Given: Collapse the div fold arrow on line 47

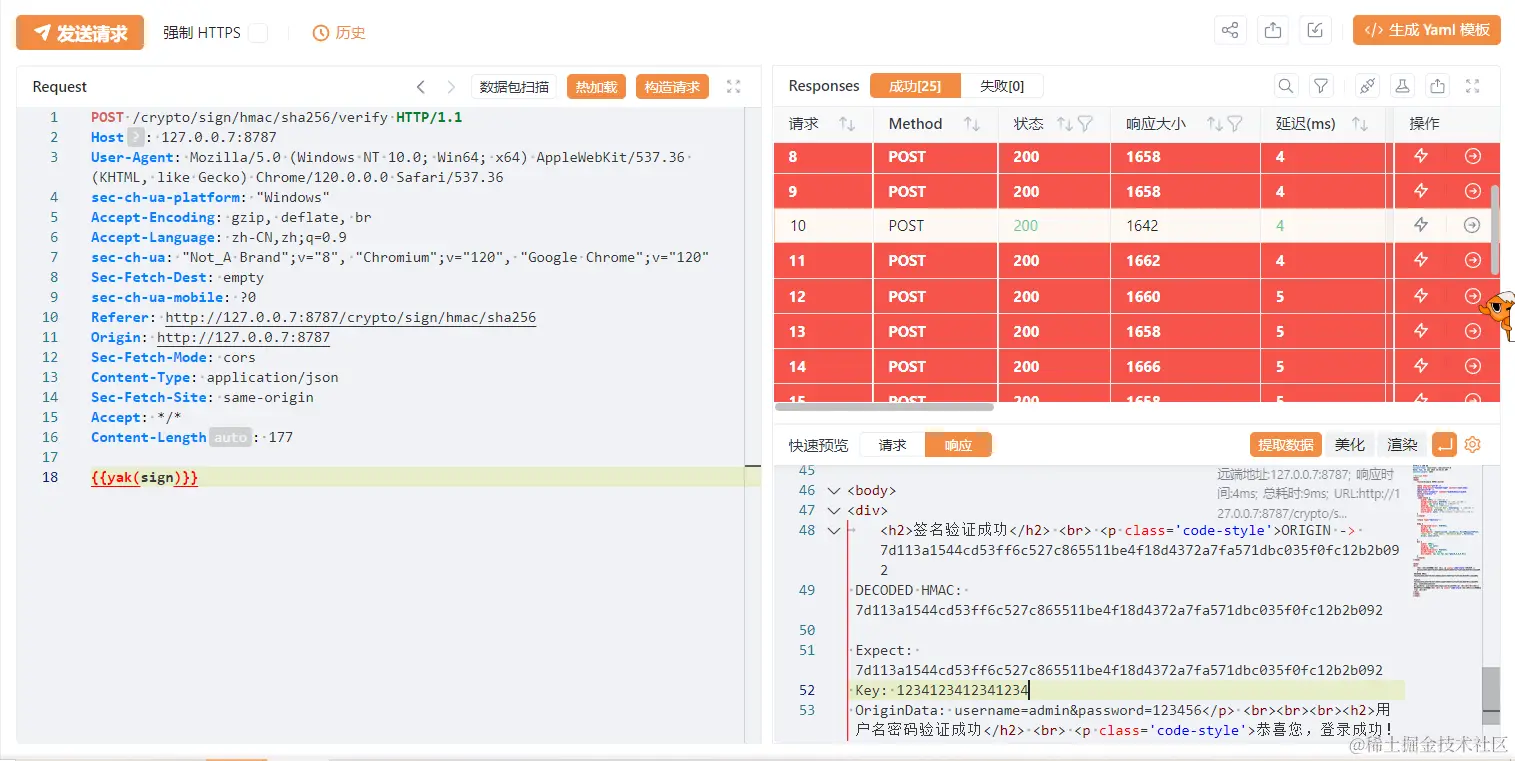Looking at the screenshot, I should click(x=834, y=511).
